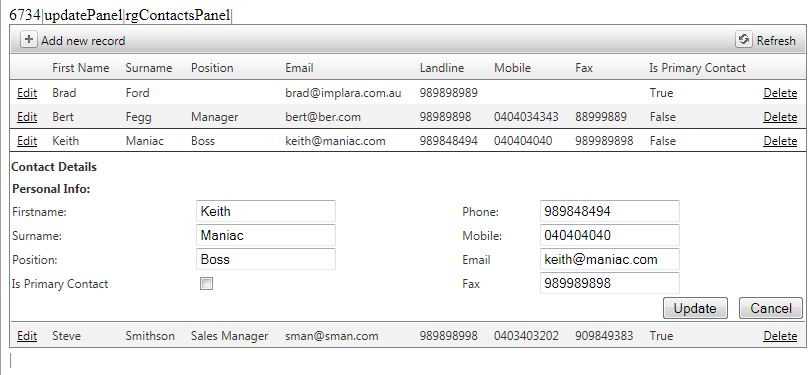Click the 909849383 fax cell

(604, 336)
